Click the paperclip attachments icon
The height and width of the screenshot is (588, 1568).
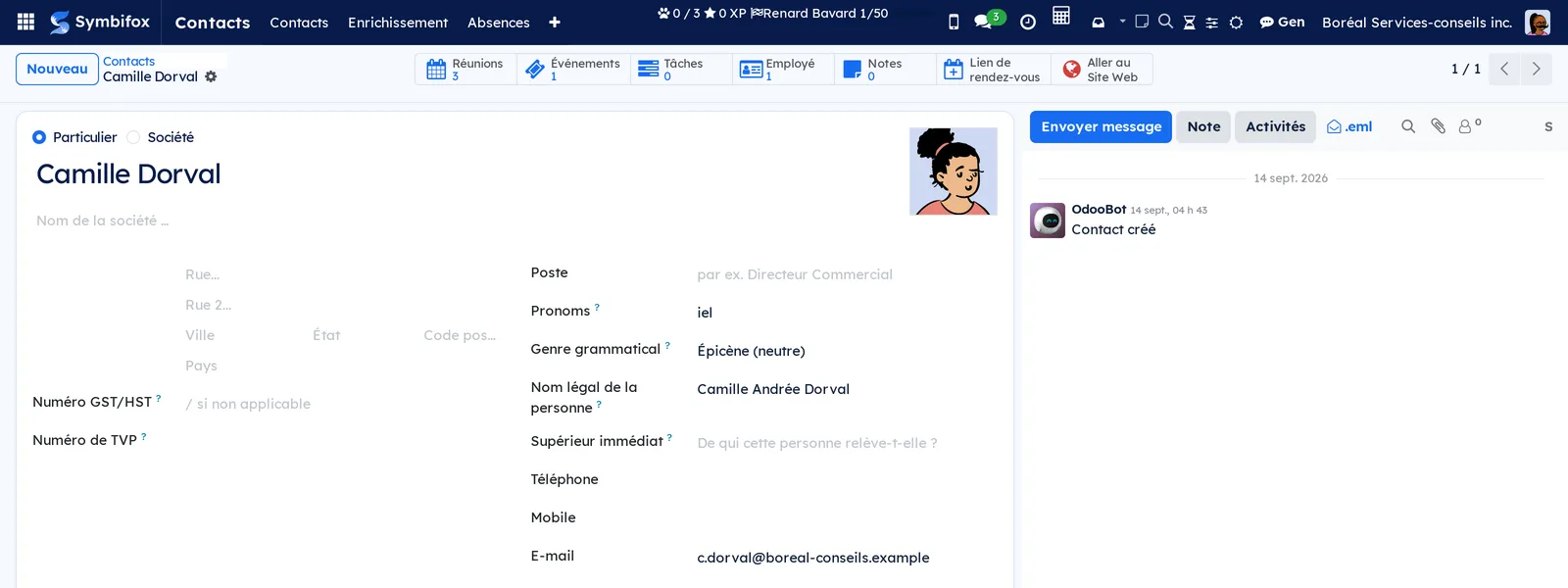(1438, 126)
